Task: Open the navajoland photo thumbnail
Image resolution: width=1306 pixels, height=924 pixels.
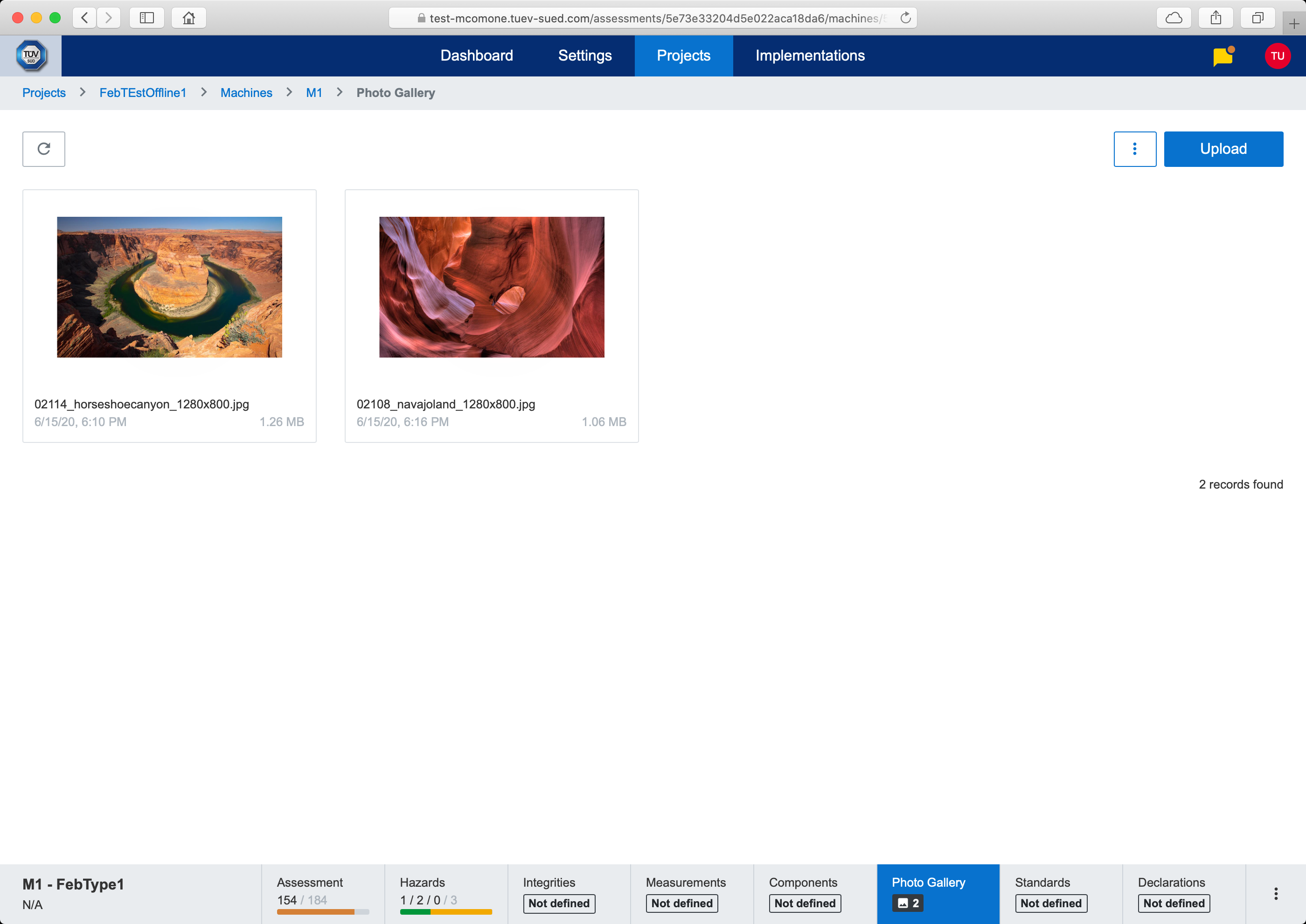Action: tap(491, 287)
